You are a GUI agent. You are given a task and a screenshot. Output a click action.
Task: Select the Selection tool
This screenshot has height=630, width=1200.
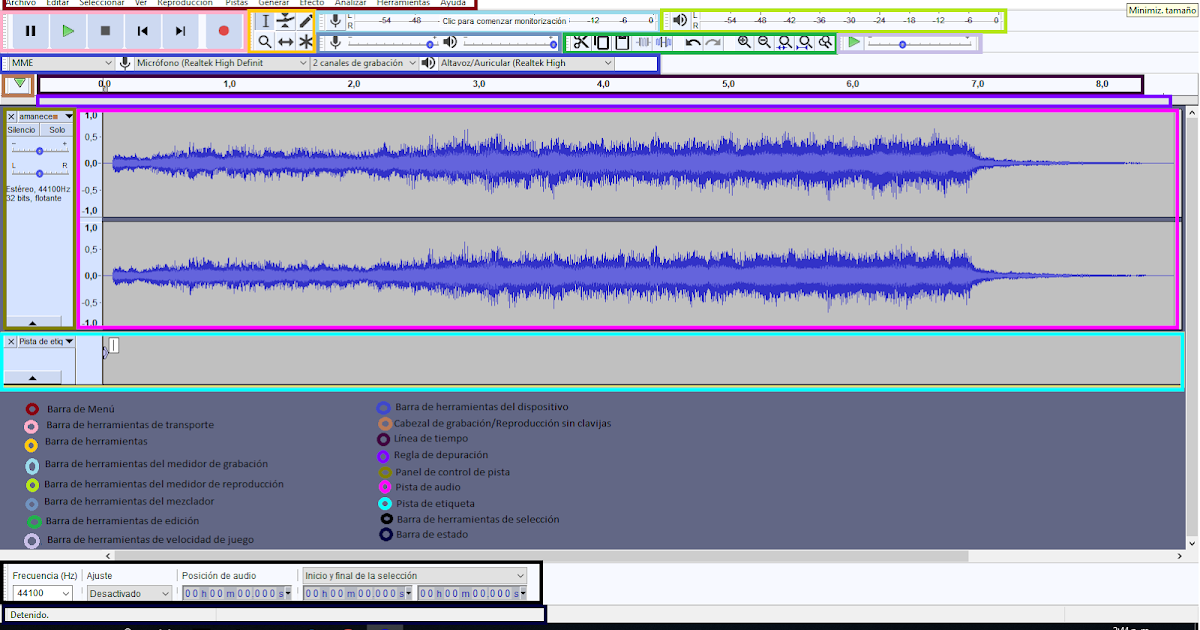(x=266, y=20)
